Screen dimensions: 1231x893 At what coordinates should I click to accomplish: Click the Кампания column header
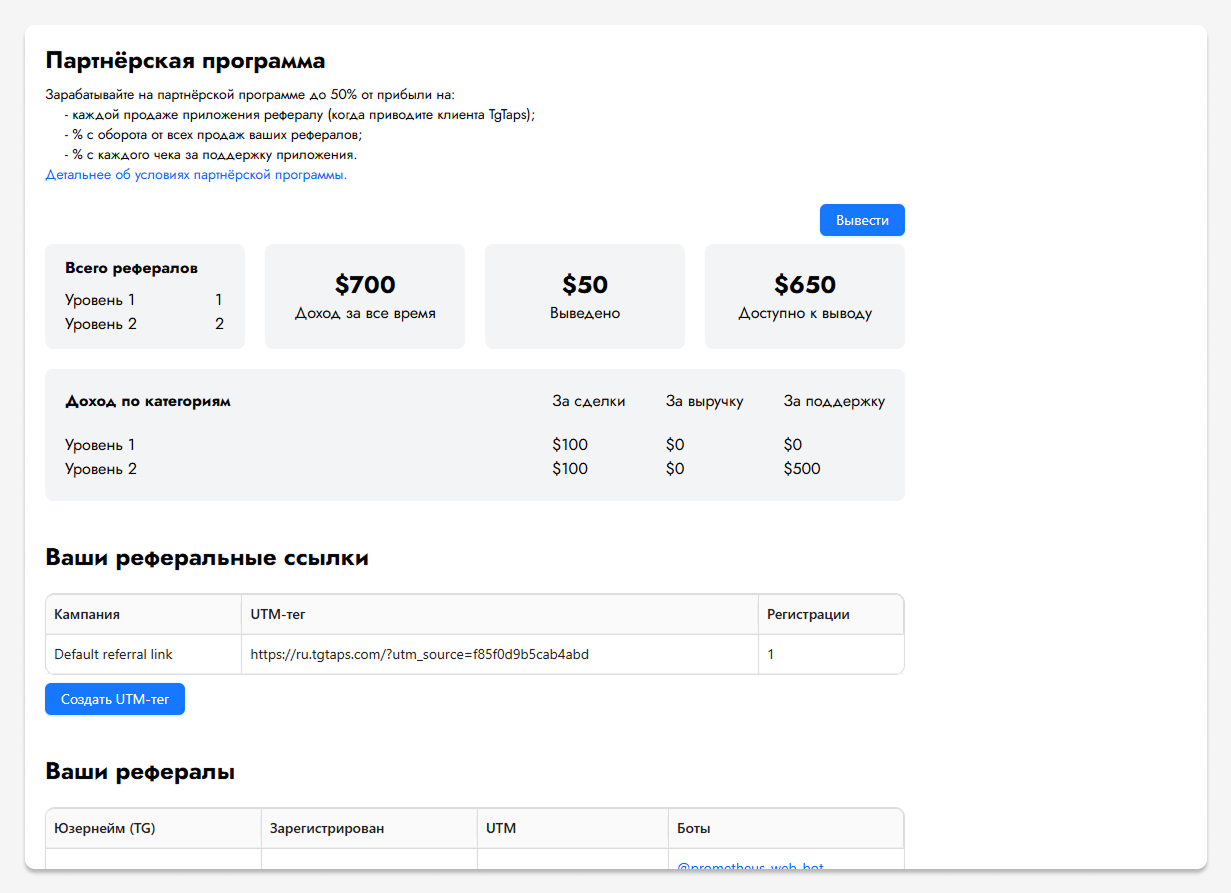pyautogui.click(x=87, y=614)
